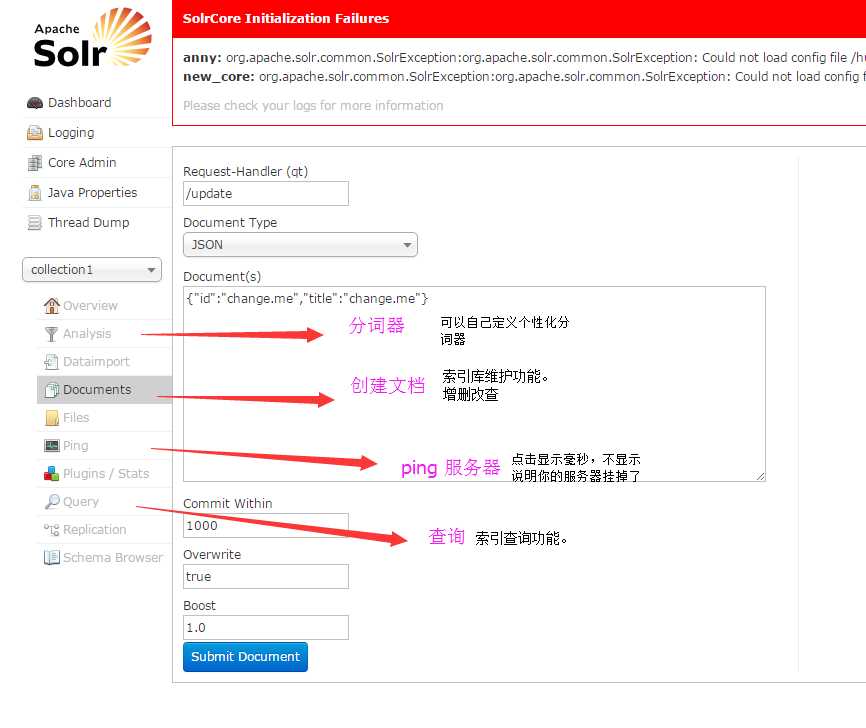The height and width of the screenshot is (728, 866).
Task: Click the Core Admin server icon
Action: [x=35, y=162]
